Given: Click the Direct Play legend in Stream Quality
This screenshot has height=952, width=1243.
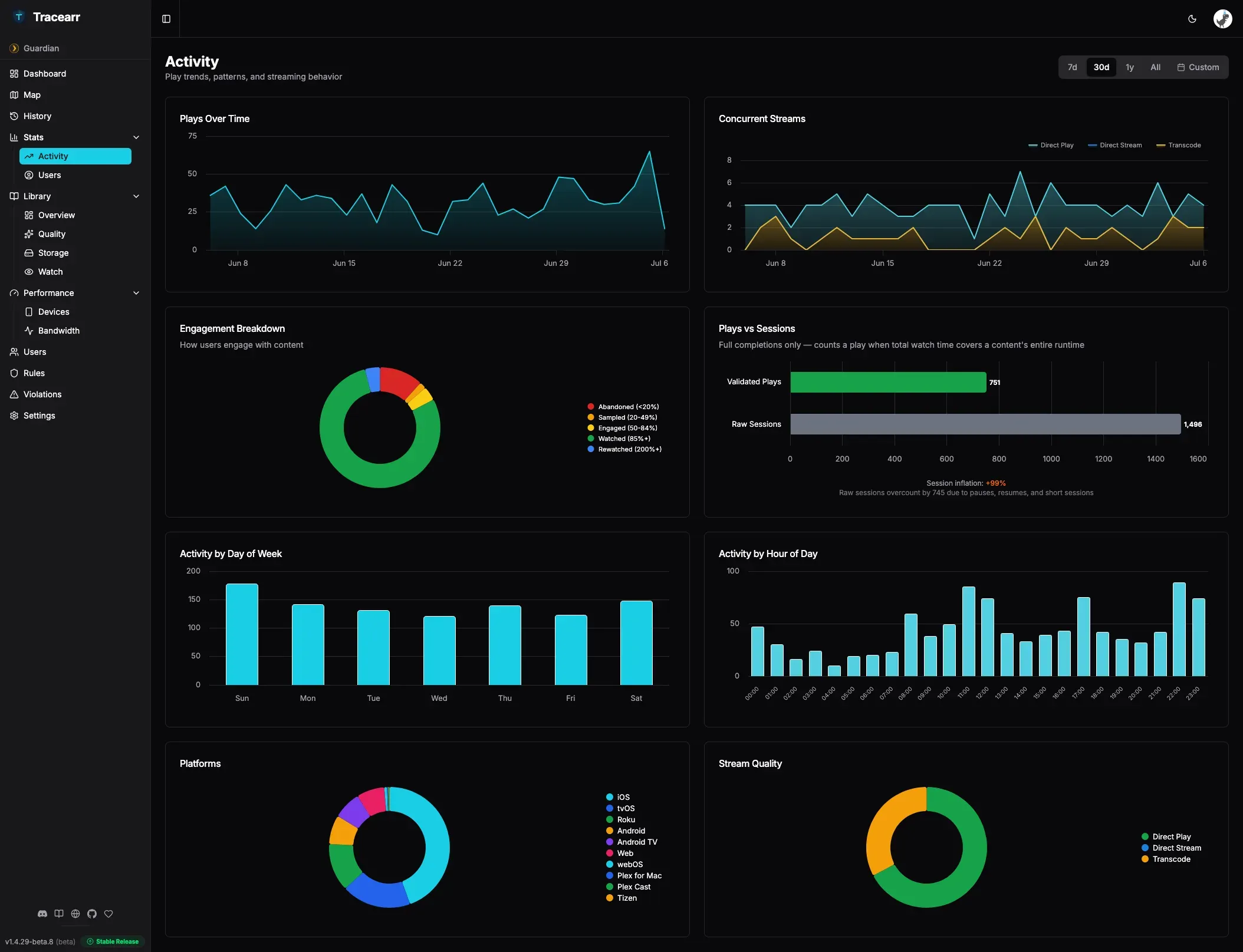Looking at the screenshot, I should coord(1166,836).
